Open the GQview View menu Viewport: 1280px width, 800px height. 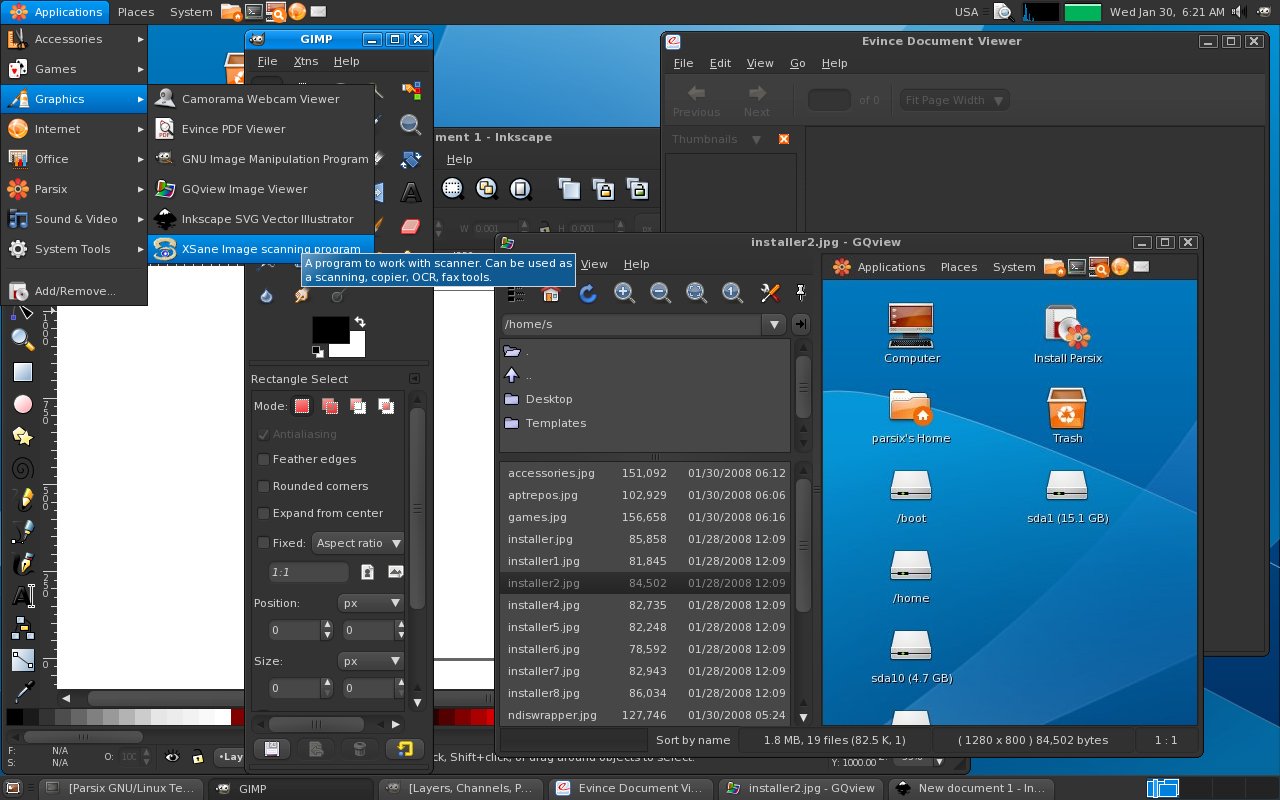(x=594, y=264)
